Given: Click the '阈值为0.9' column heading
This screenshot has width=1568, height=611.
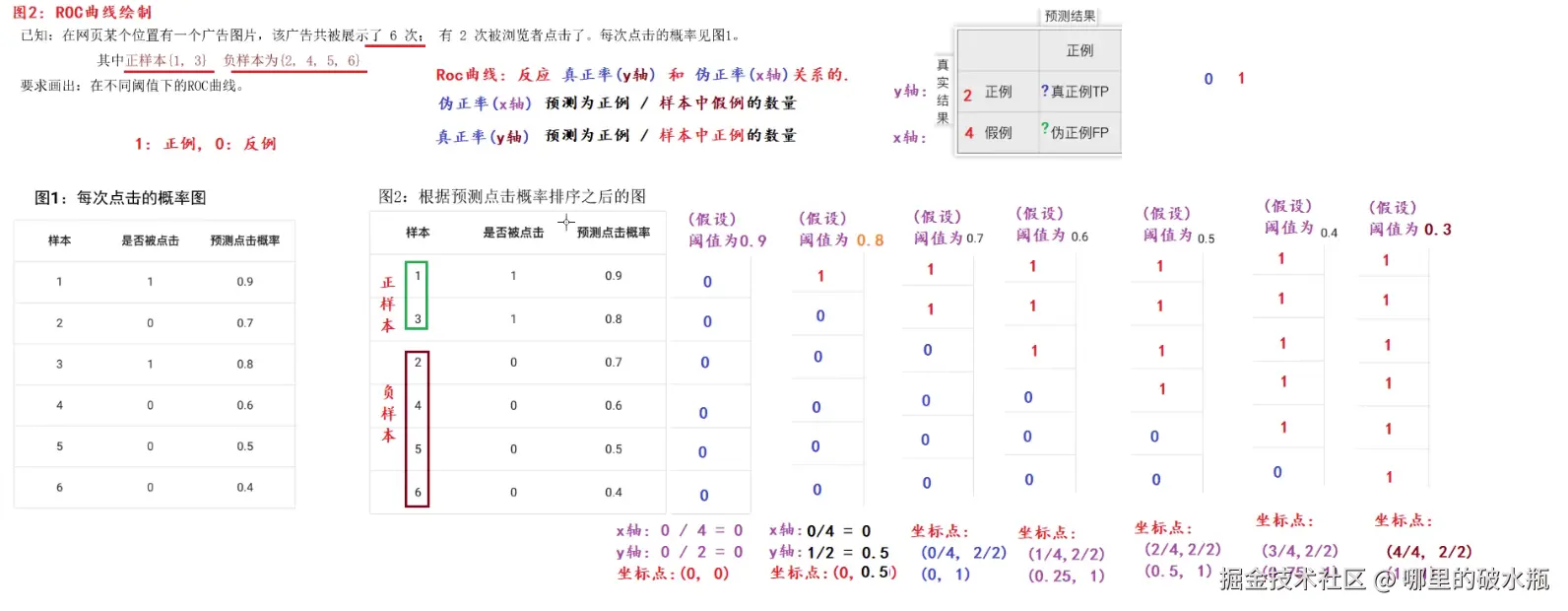Looking at the screenshot, I should (728, 240).
